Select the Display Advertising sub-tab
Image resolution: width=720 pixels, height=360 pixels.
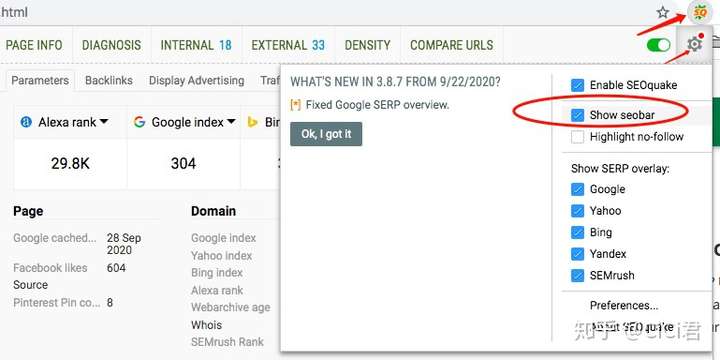click(197, 81)
